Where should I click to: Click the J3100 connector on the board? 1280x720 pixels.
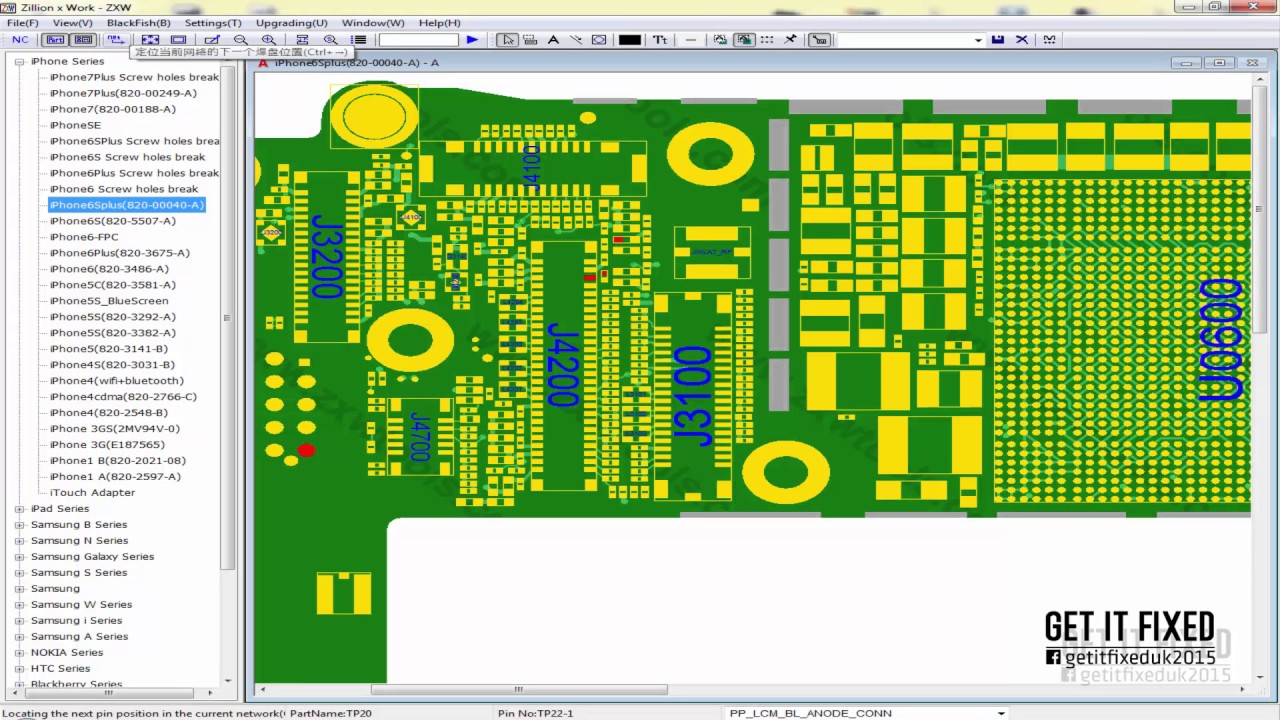pyautogui.click(x=693, y=396)
